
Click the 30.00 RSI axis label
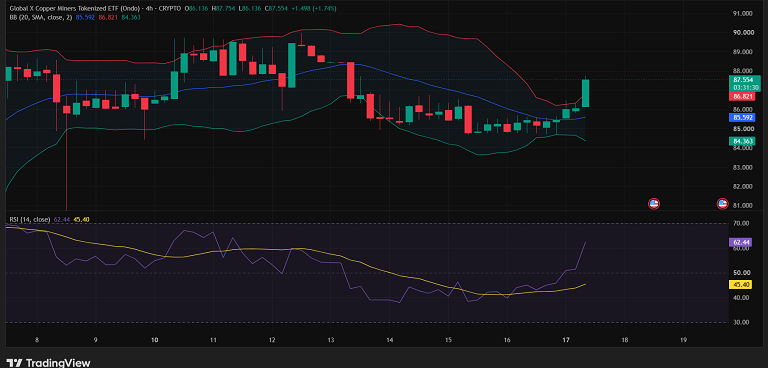742,322
